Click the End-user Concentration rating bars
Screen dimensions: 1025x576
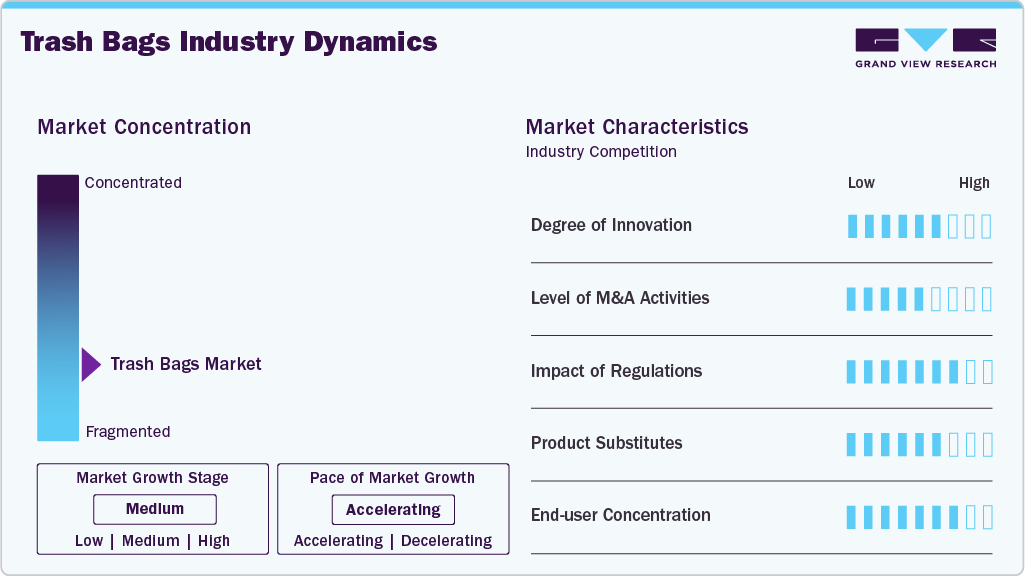click(919, 517)
